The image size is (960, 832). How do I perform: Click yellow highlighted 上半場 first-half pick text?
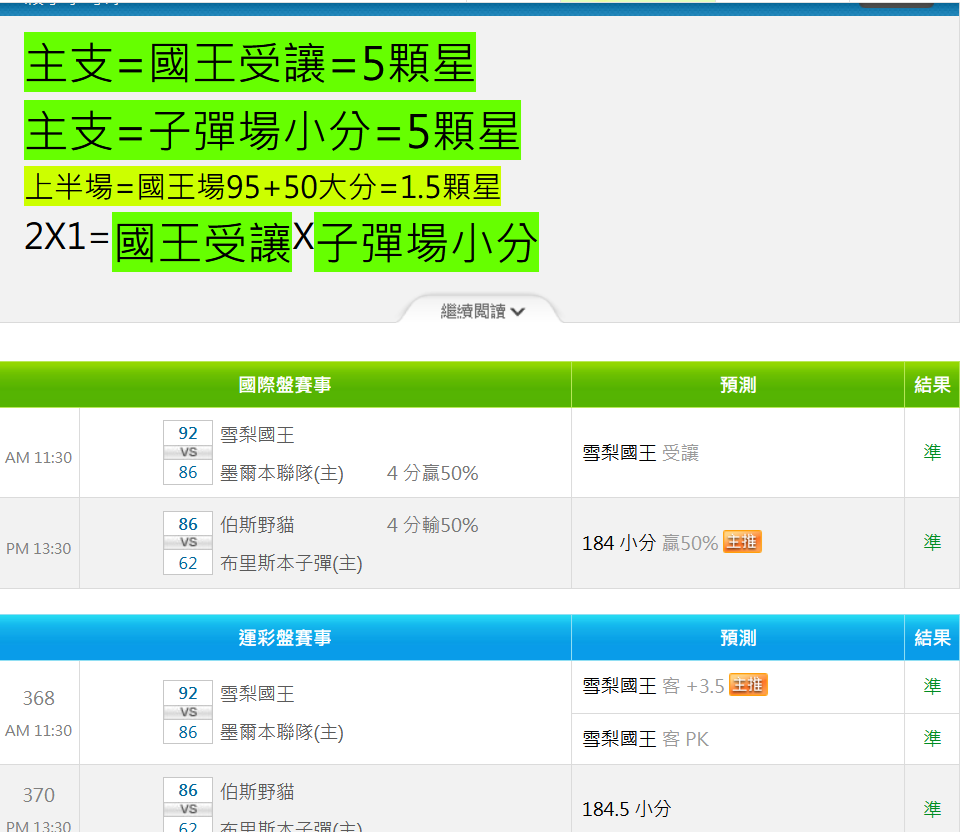click(262, 186)
